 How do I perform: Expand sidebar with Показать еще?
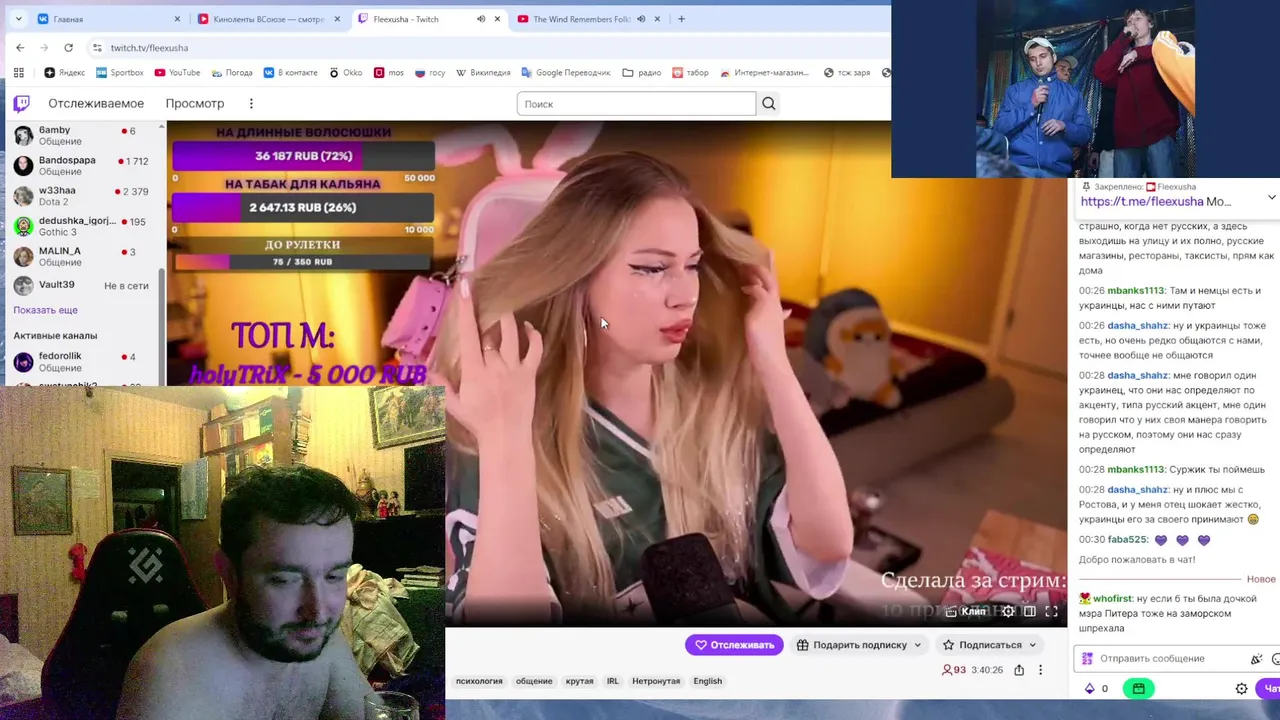click(45, 310)
